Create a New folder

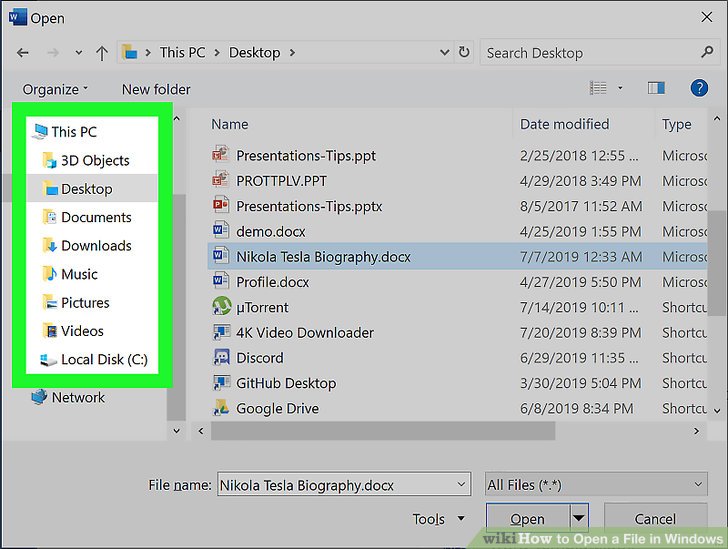tap(156, 89)
